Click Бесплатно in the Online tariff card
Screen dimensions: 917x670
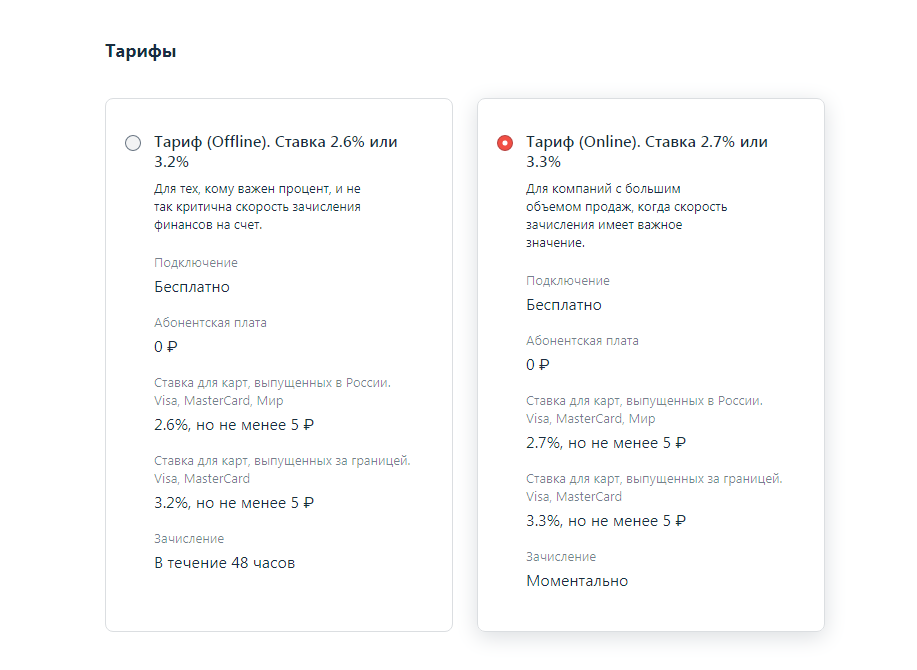[564, 305]
